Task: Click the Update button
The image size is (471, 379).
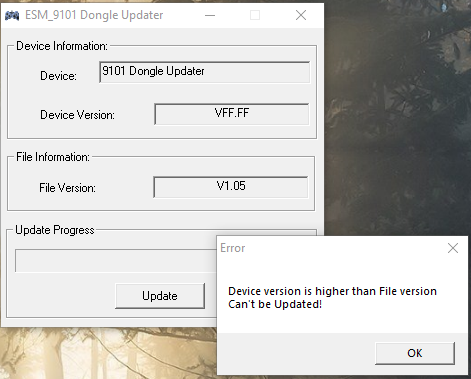Action: point(160,296)
